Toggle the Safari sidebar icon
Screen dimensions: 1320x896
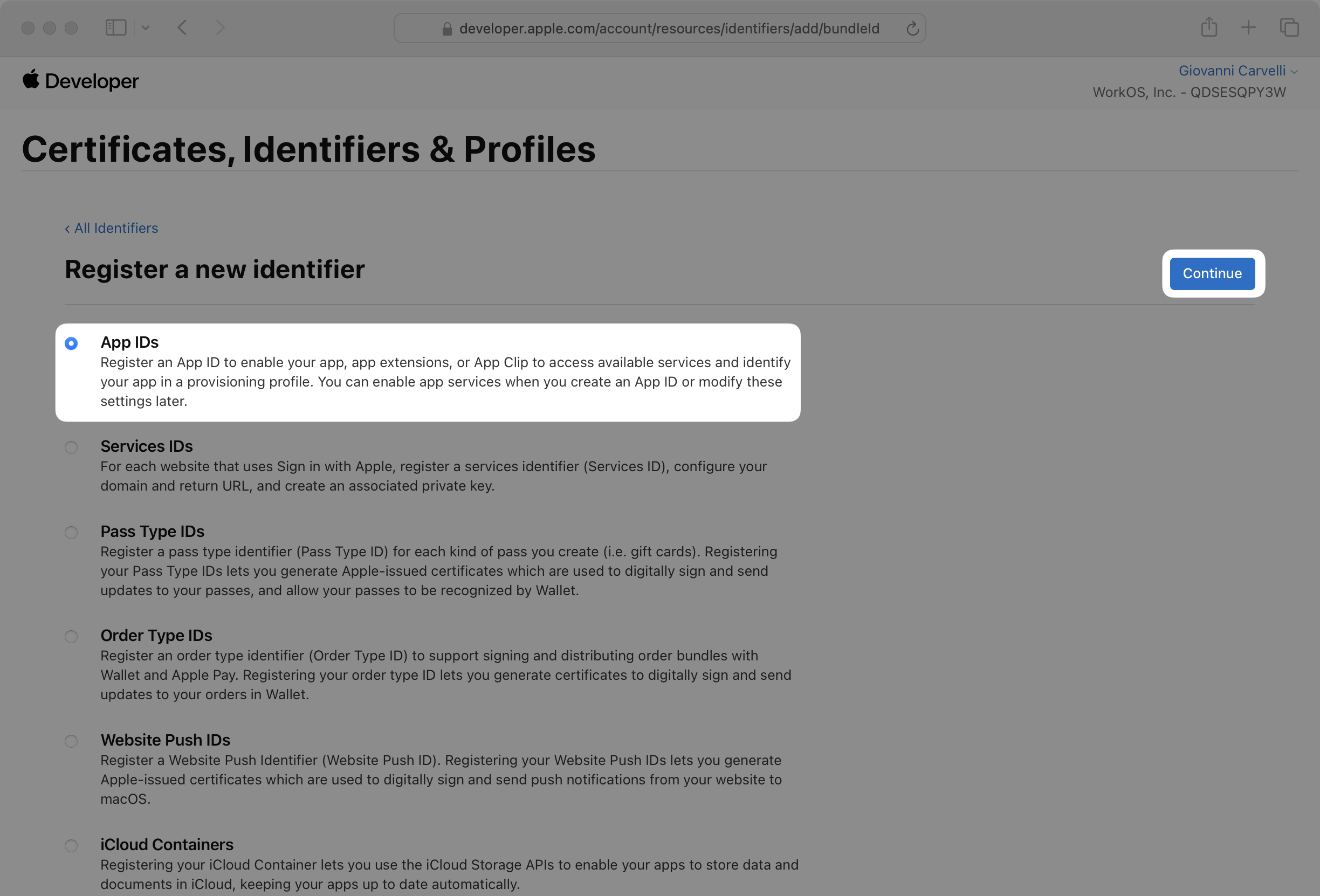coord(116,27)
